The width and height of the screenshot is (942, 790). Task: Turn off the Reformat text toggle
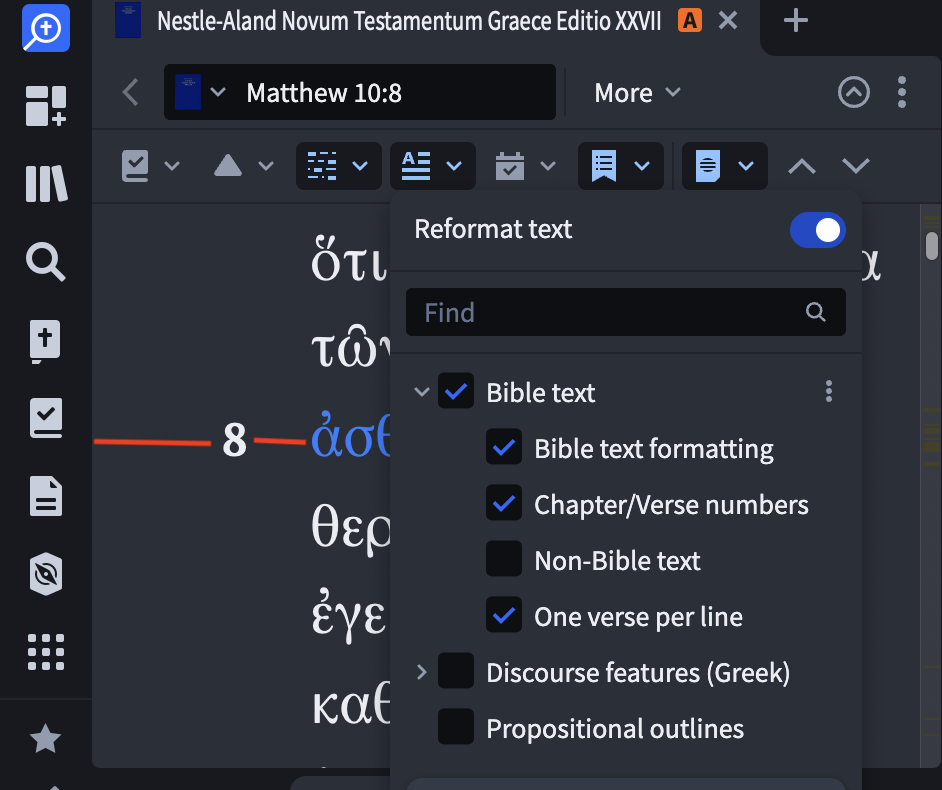coord(817,229)
